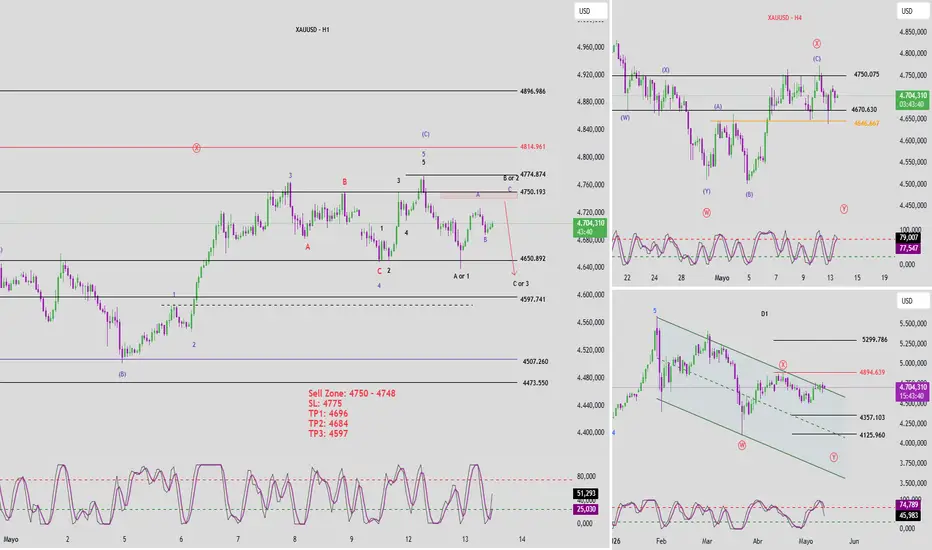Image resolution: width=932 pixels, height=550 pixels.
Task: Select the TP2: 4684 text line
Action: pos(328,424)
